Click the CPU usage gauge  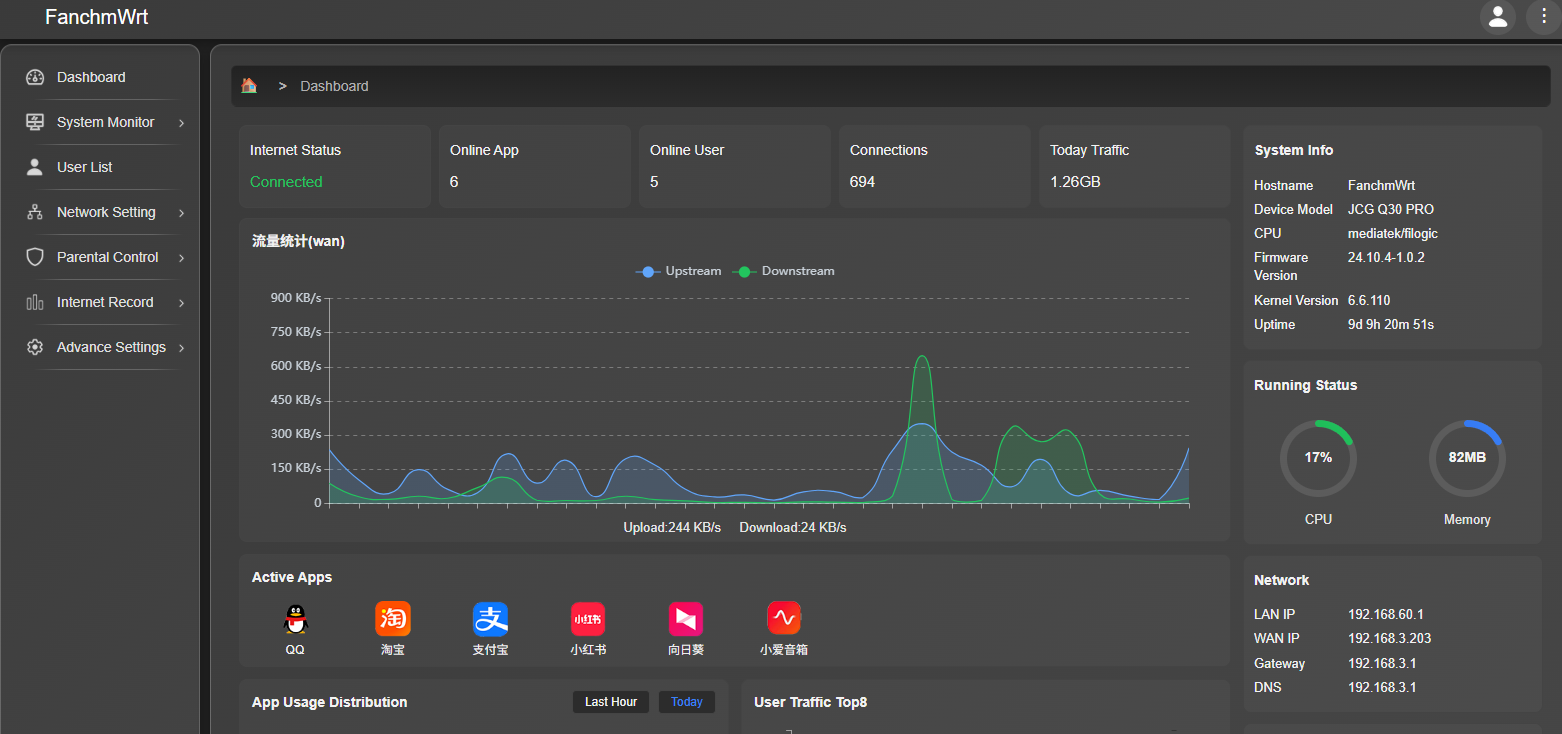(1318, 457)
